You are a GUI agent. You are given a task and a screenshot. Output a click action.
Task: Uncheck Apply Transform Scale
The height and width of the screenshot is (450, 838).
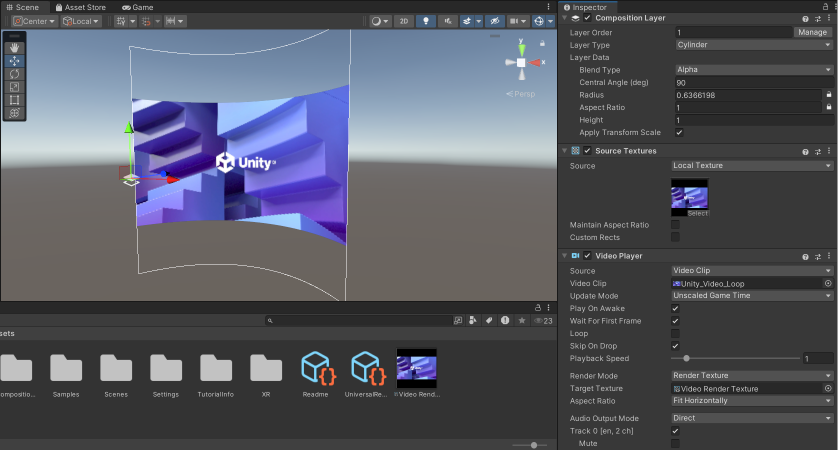click(x=679, y=132)
